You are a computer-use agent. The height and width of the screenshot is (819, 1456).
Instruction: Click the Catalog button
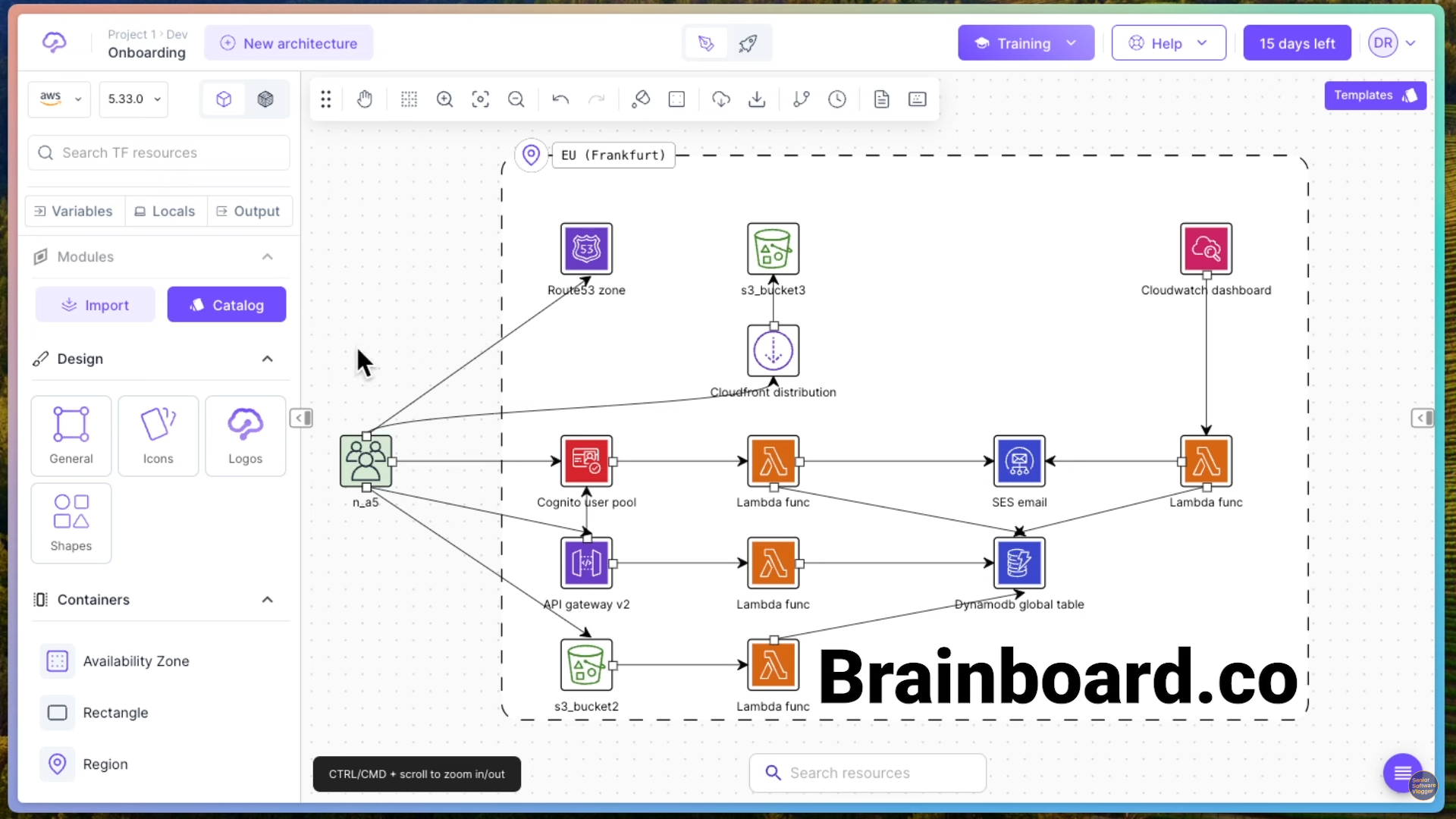227,305
